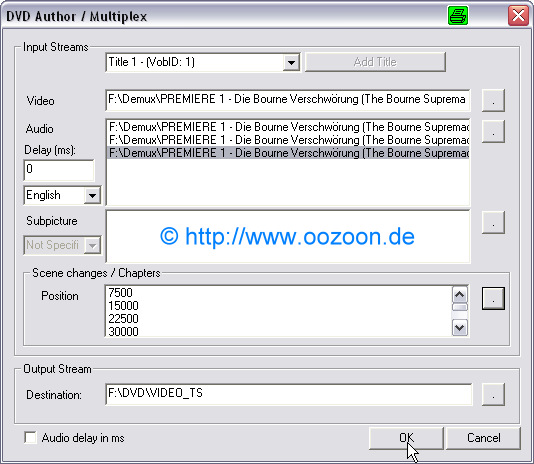Image resolution: width=534 pixels, height=464 pixels.
Task: Browse for Video input file button
Action: [493, 100]
